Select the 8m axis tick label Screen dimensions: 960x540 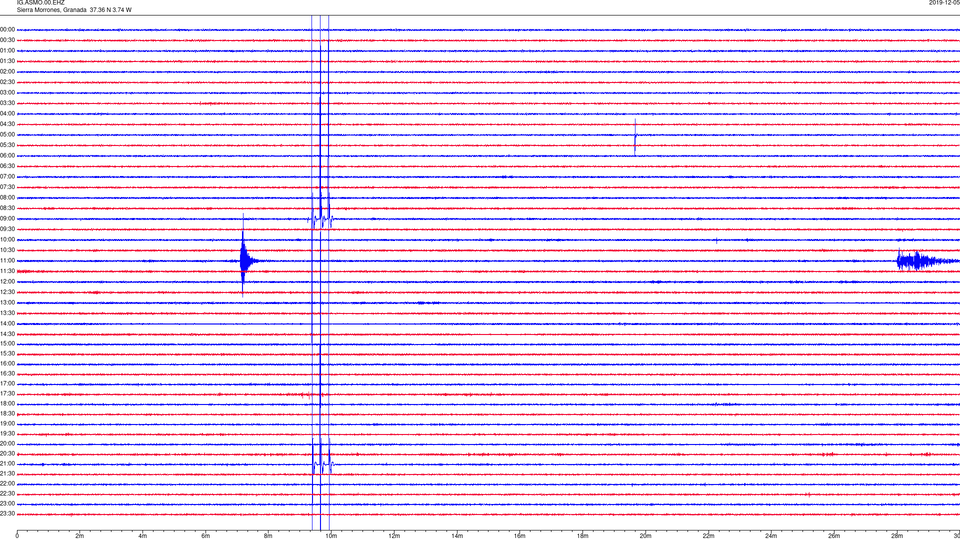[x=268, y=536]
